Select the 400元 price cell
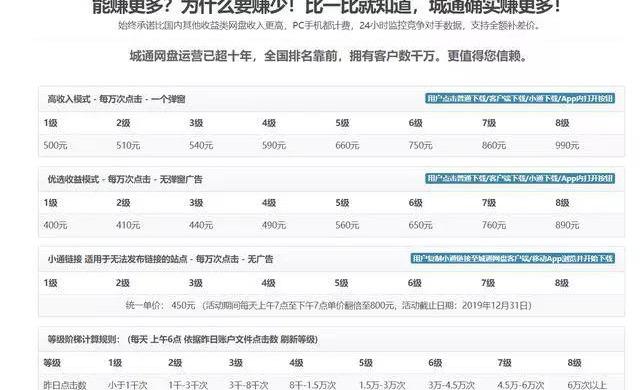Image resolution: width=640 pixels, height=390 pixels. (x=55, y=225)
